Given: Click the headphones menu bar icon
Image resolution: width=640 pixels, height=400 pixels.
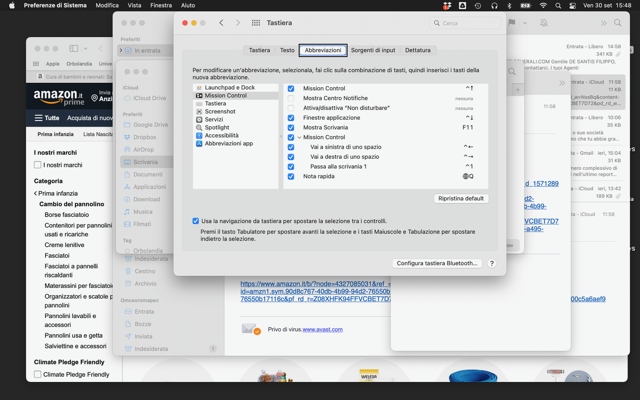Looking at the screenshot, I should click(x=494, y=6).
